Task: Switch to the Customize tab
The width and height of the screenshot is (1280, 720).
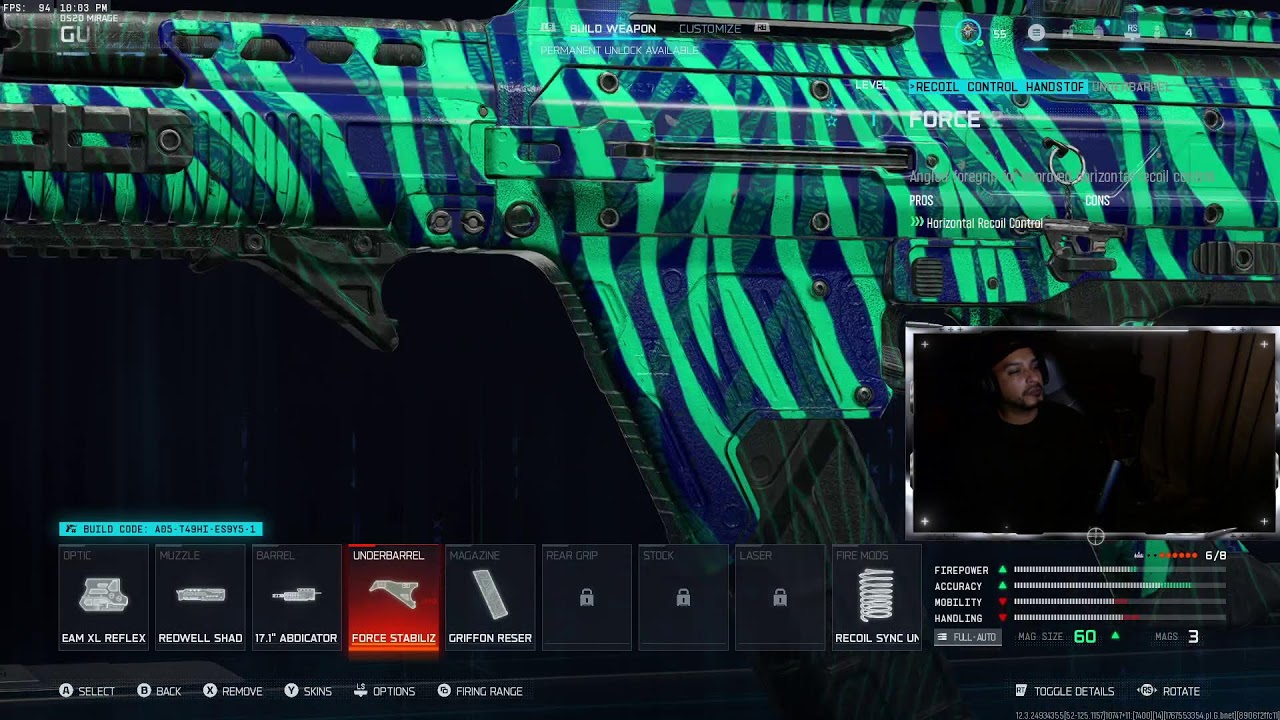Action: (x=710, y=29)
